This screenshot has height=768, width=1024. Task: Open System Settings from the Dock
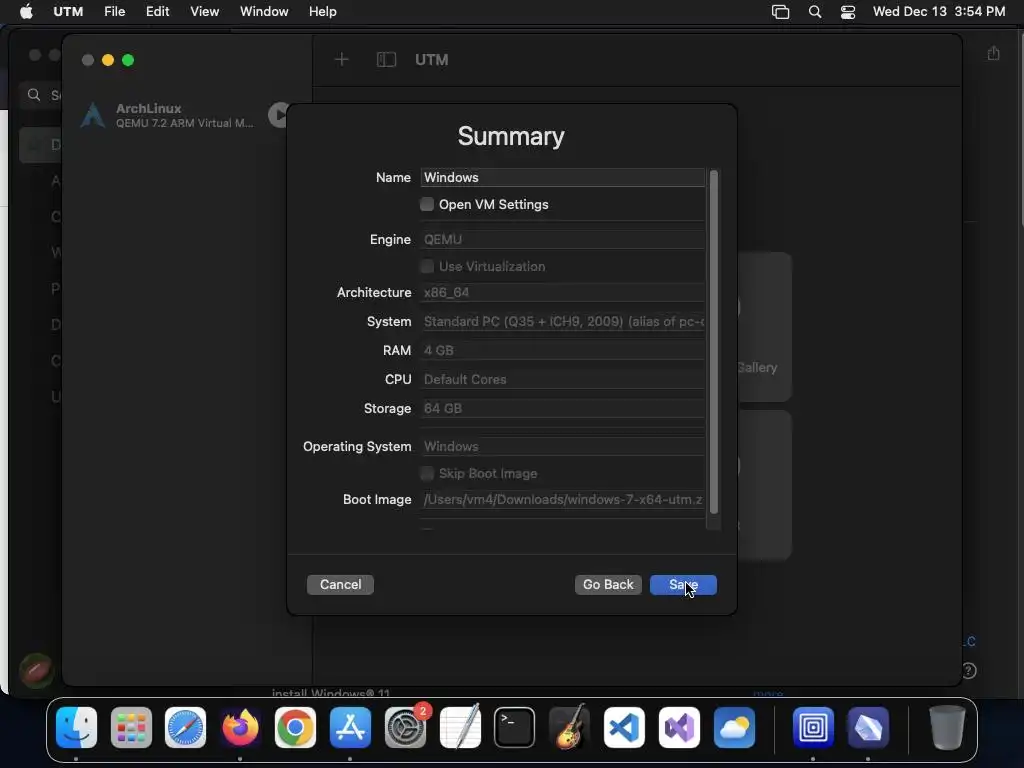coord(405,727)
